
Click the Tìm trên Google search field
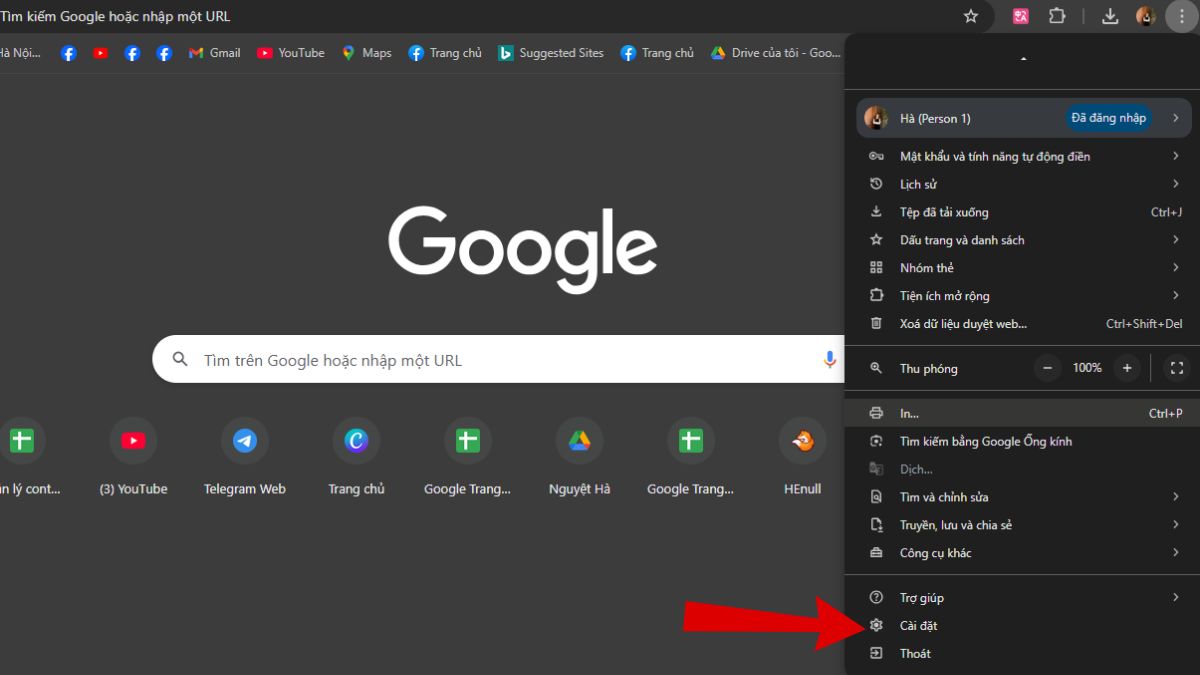click(x=500, y=359)
